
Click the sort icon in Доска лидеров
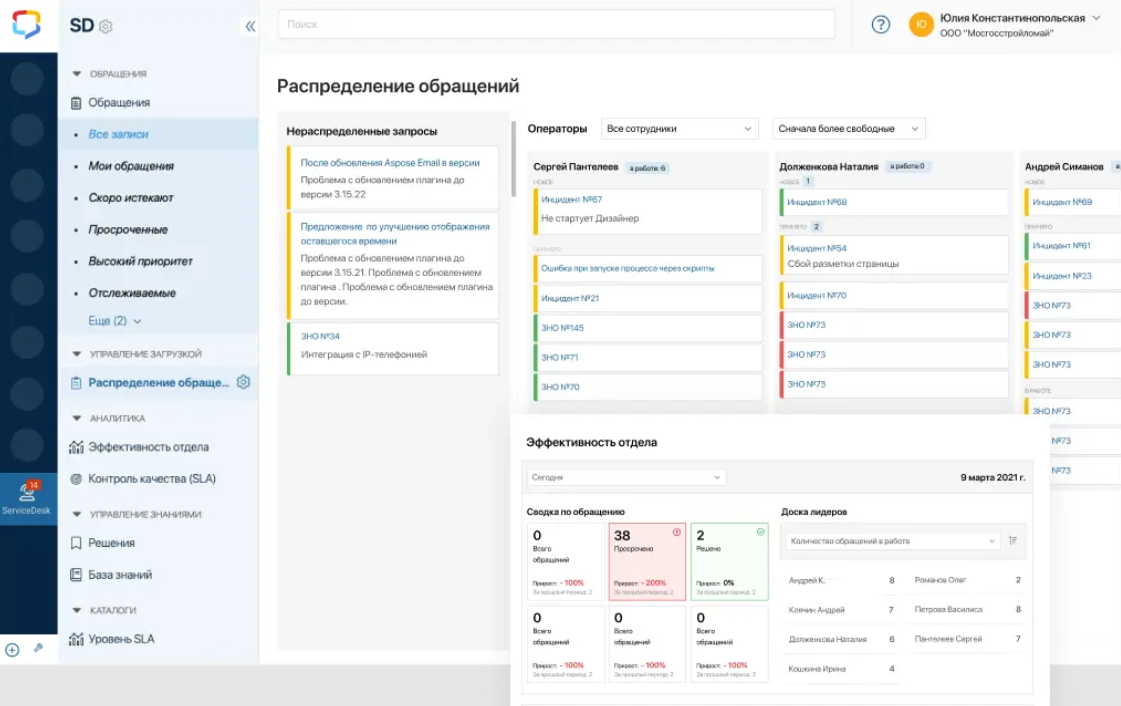[1011, 540]
